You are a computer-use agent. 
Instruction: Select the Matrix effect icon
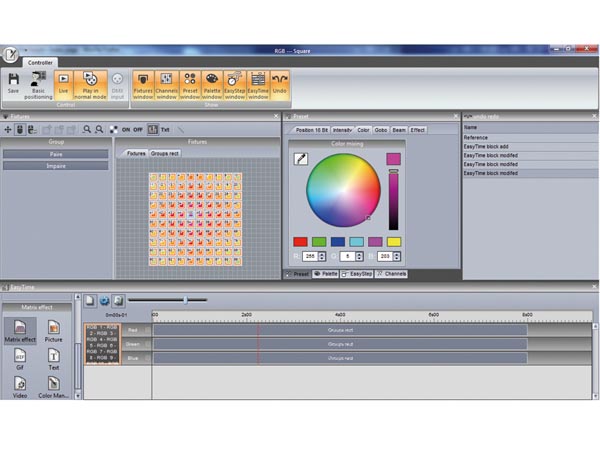tap(20, 331)
